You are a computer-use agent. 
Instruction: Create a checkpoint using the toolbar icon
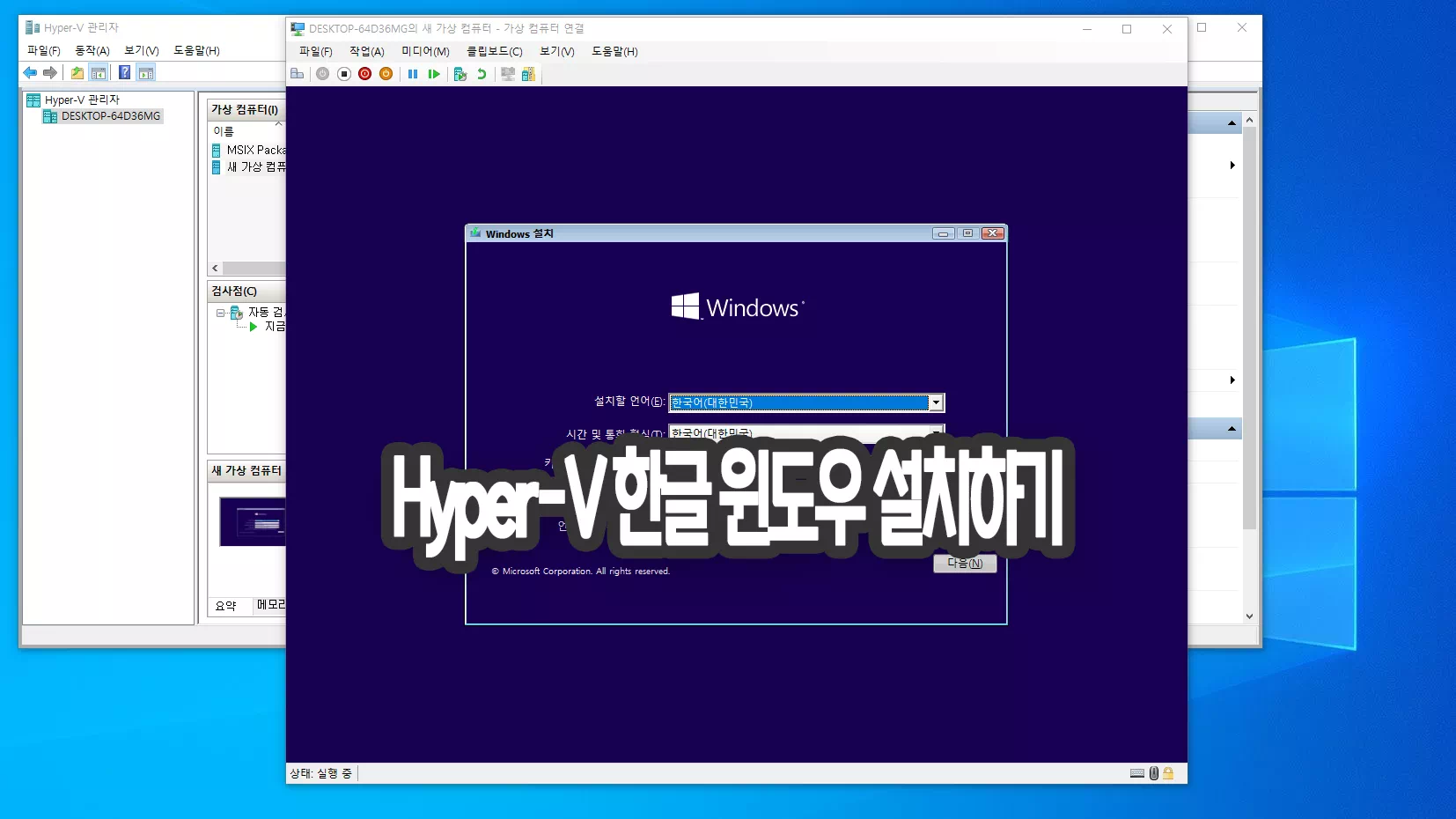pos(460,74)
